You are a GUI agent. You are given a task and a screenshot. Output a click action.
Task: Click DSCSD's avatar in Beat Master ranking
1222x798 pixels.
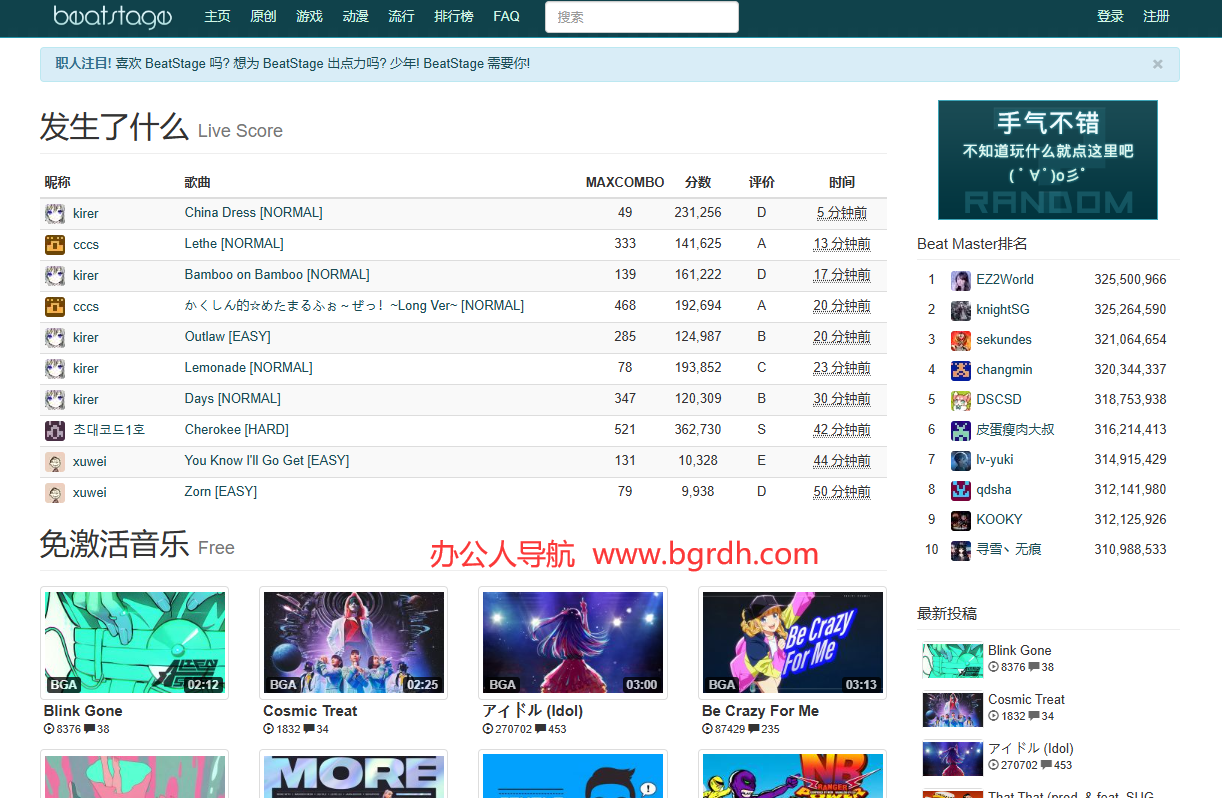point(961,399)
